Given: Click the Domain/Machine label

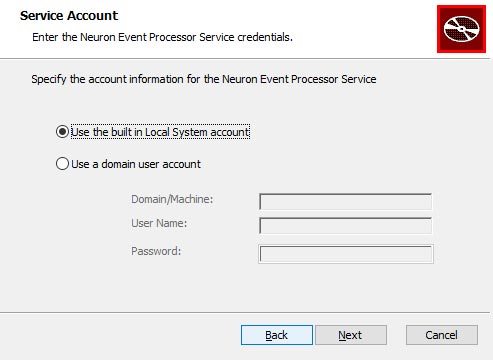Looking at the screenshot, I should [172, 199].
